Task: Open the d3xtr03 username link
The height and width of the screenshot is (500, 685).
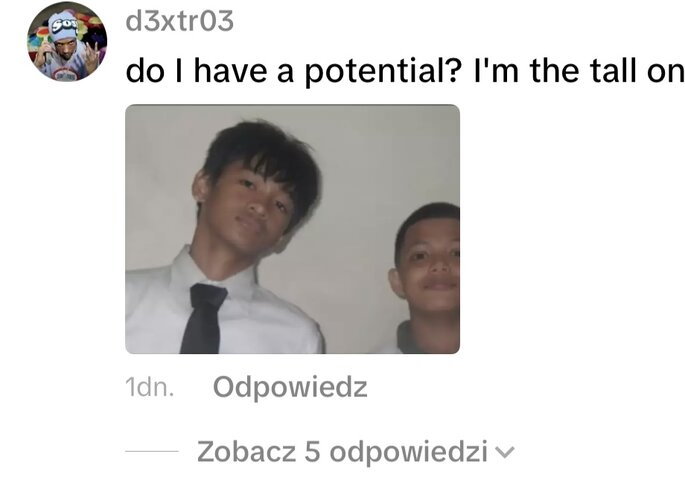Action: click(180, 21)
